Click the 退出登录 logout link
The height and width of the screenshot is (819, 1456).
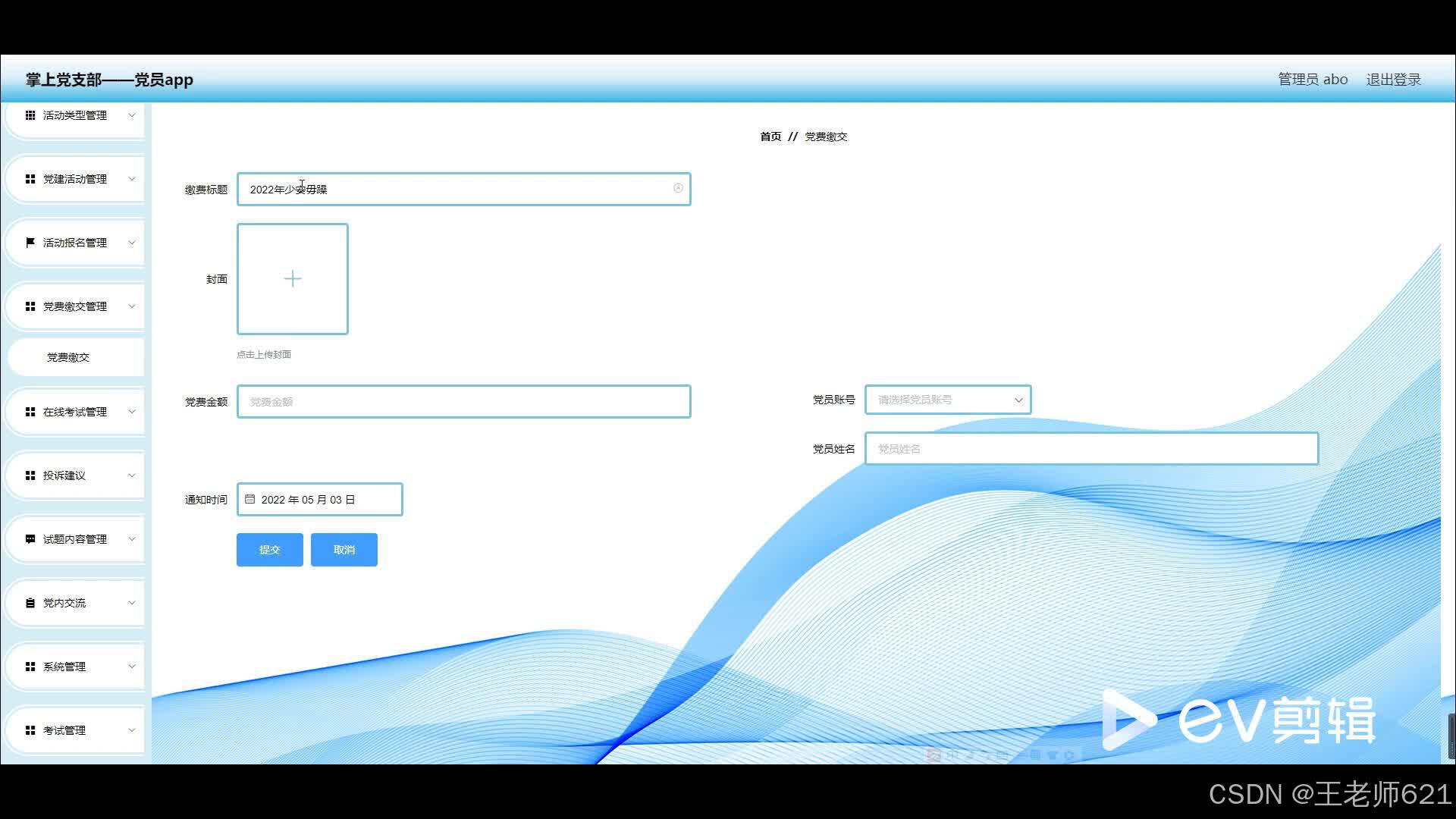(x=1393, y=80)
